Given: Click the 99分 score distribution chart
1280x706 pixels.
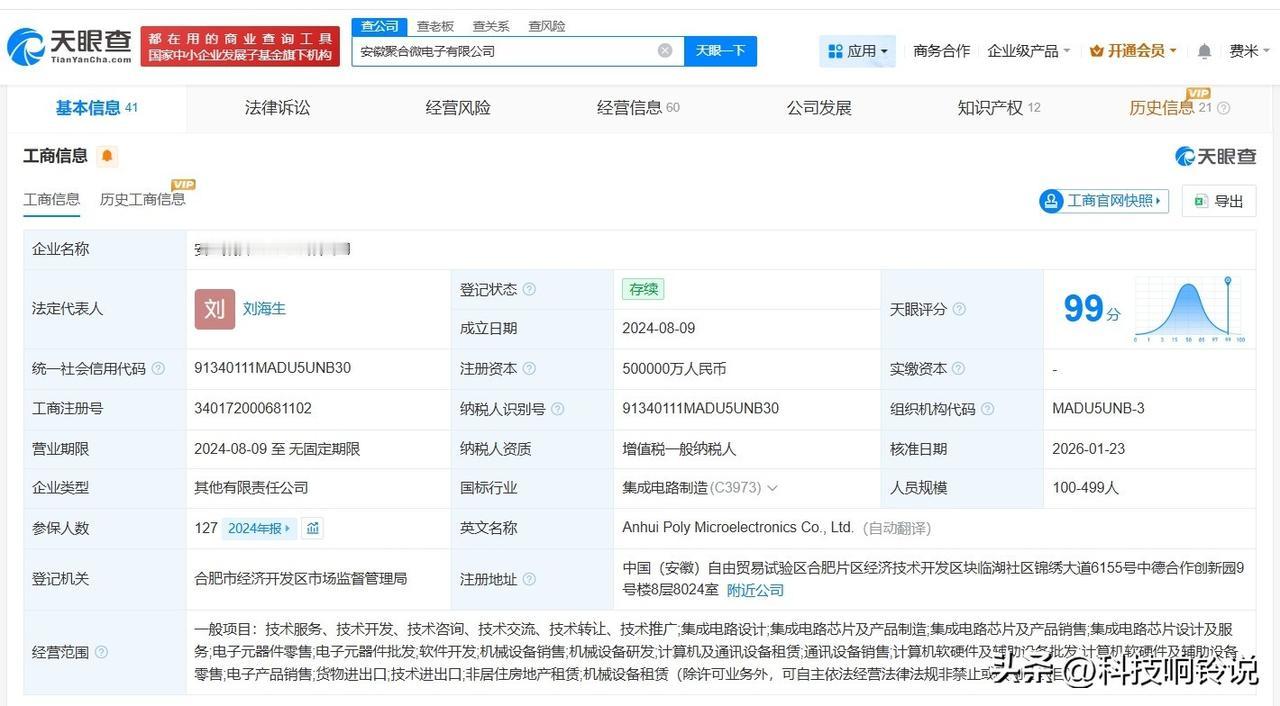Looking at the screenshot, I should pos(1188,309).
